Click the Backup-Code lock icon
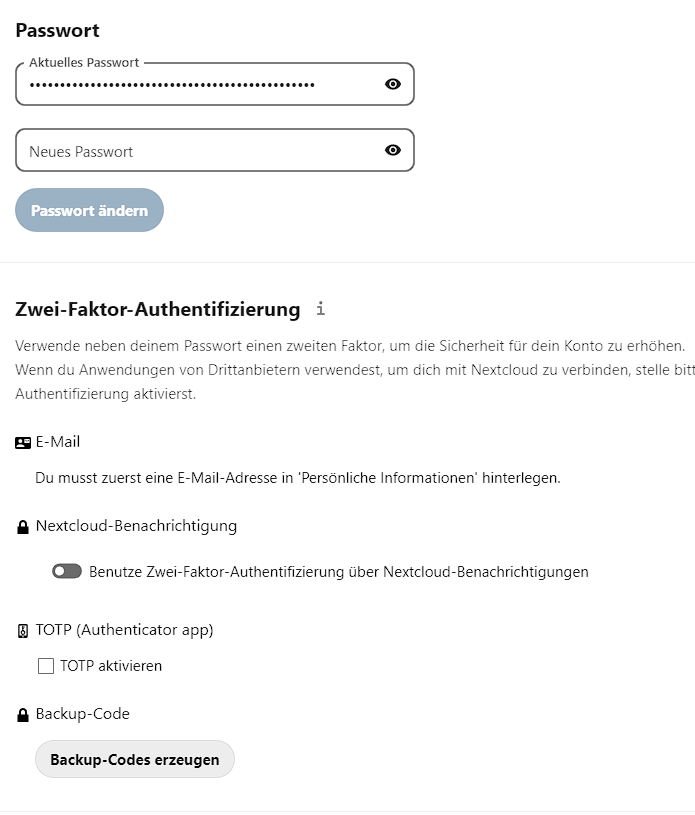The width and height of the screenshot is (695, 815). [23, 715]
